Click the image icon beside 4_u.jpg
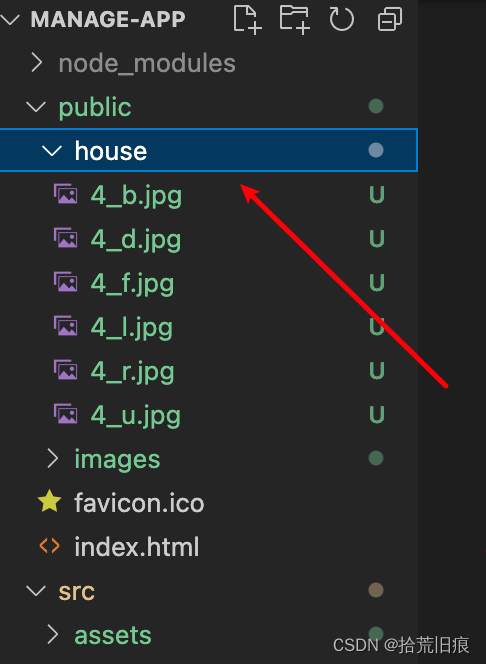 [65, 414]
